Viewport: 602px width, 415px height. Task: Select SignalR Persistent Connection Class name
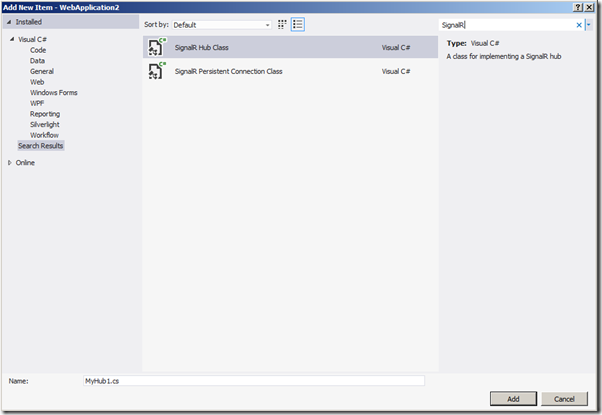tap(228, 71)
